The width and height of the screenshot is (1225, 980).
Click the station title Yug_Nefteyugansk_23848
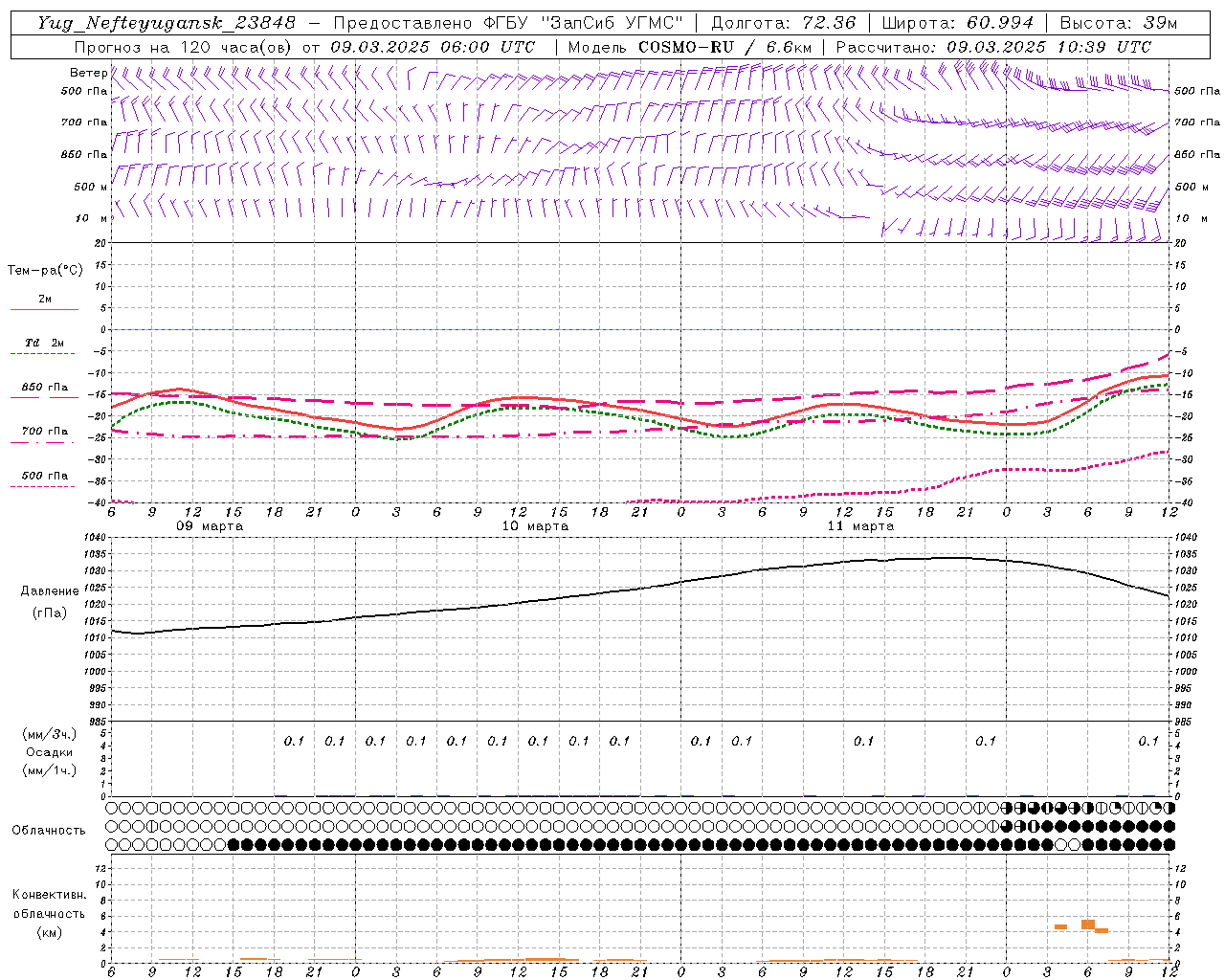[x=167, y=23]
